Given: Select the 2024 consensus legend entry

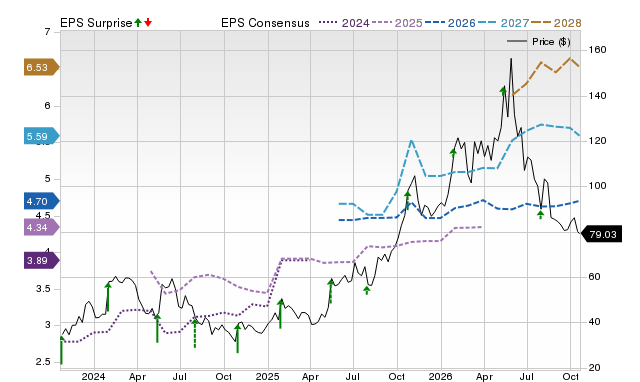Looking at the screenshot, I should (x=344, y=23).
